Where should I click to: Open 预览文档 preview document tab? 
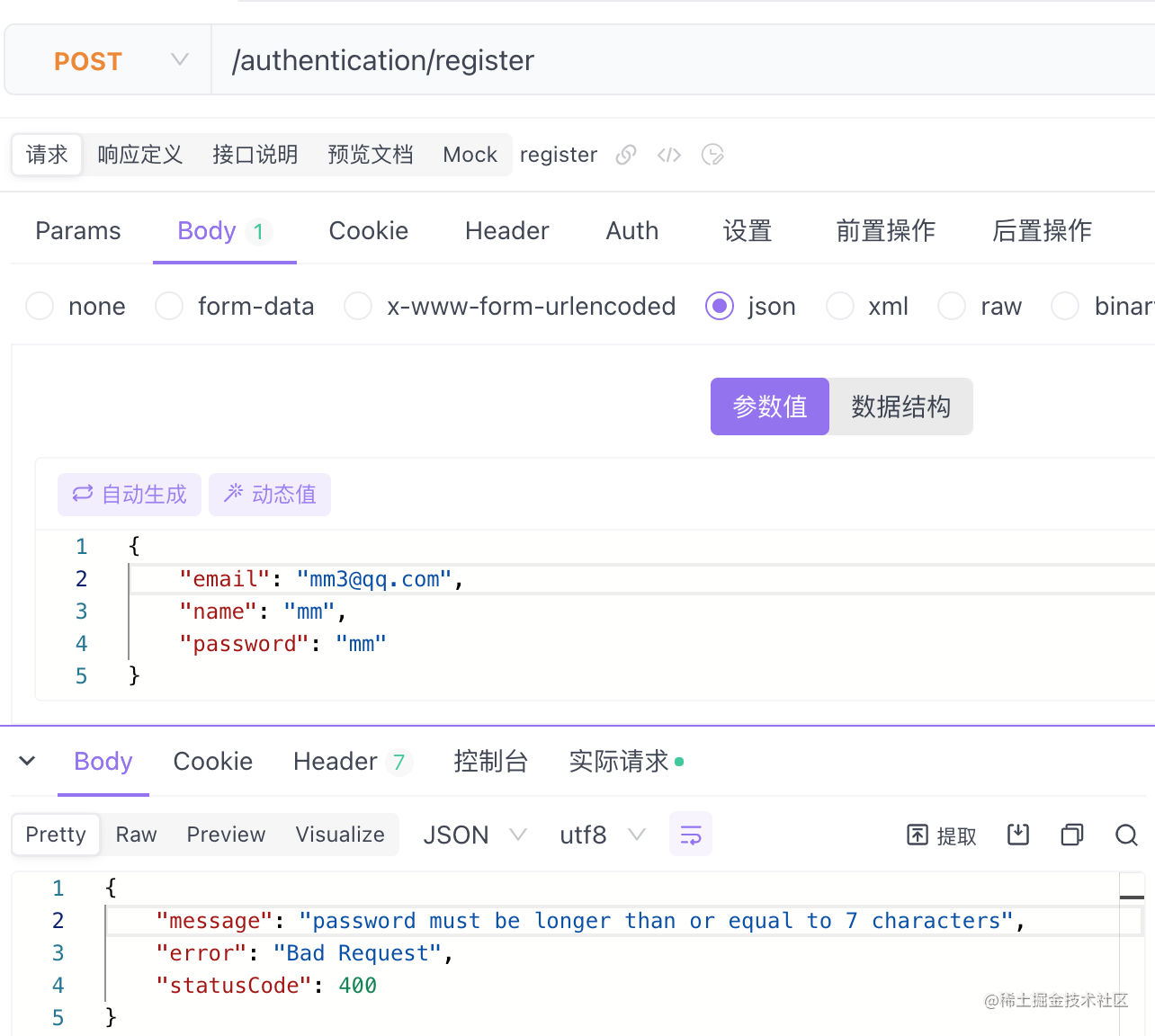tap(371, 155)
